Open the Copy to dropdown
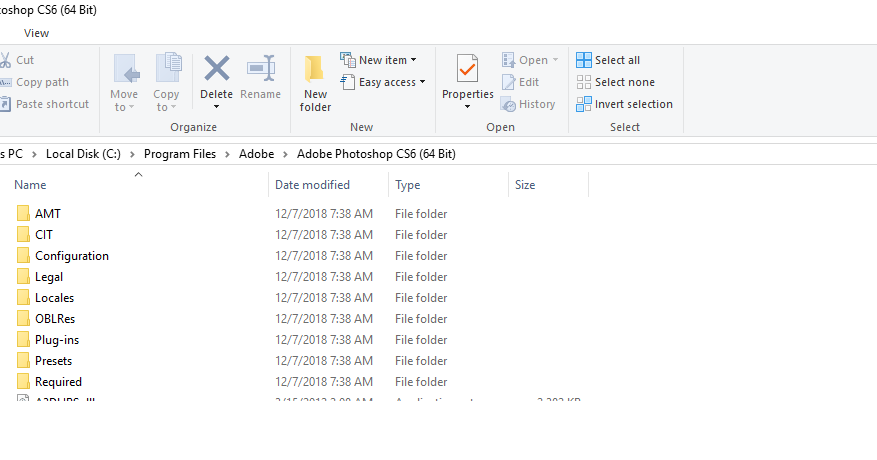This screenshot has width=877, height=460. pyautogui.click(x=167, y=83)
